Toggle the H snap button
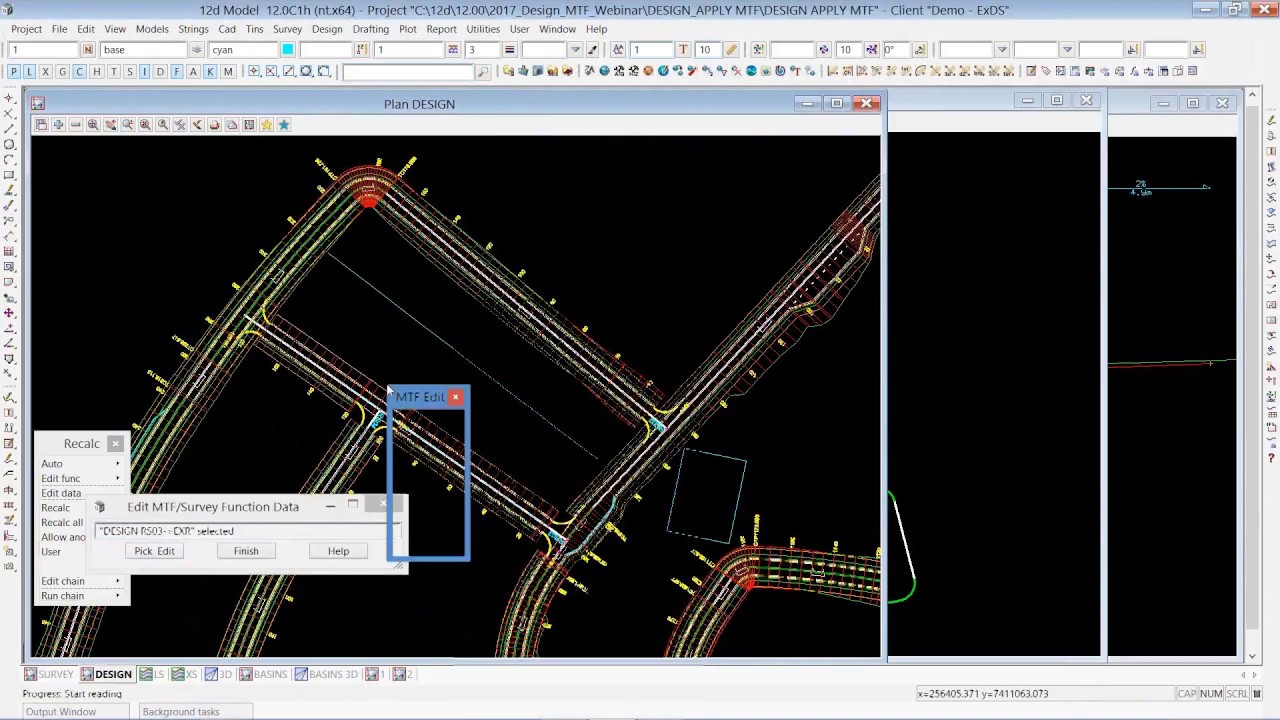Screen dimensions: 1280x720 tap(96, 71)
